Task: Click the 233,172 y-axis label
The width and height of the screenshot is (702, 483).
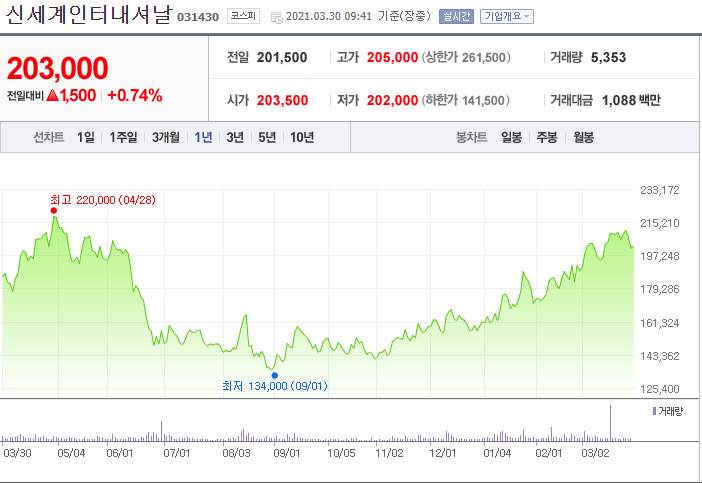Action: [x=659, y=190]
